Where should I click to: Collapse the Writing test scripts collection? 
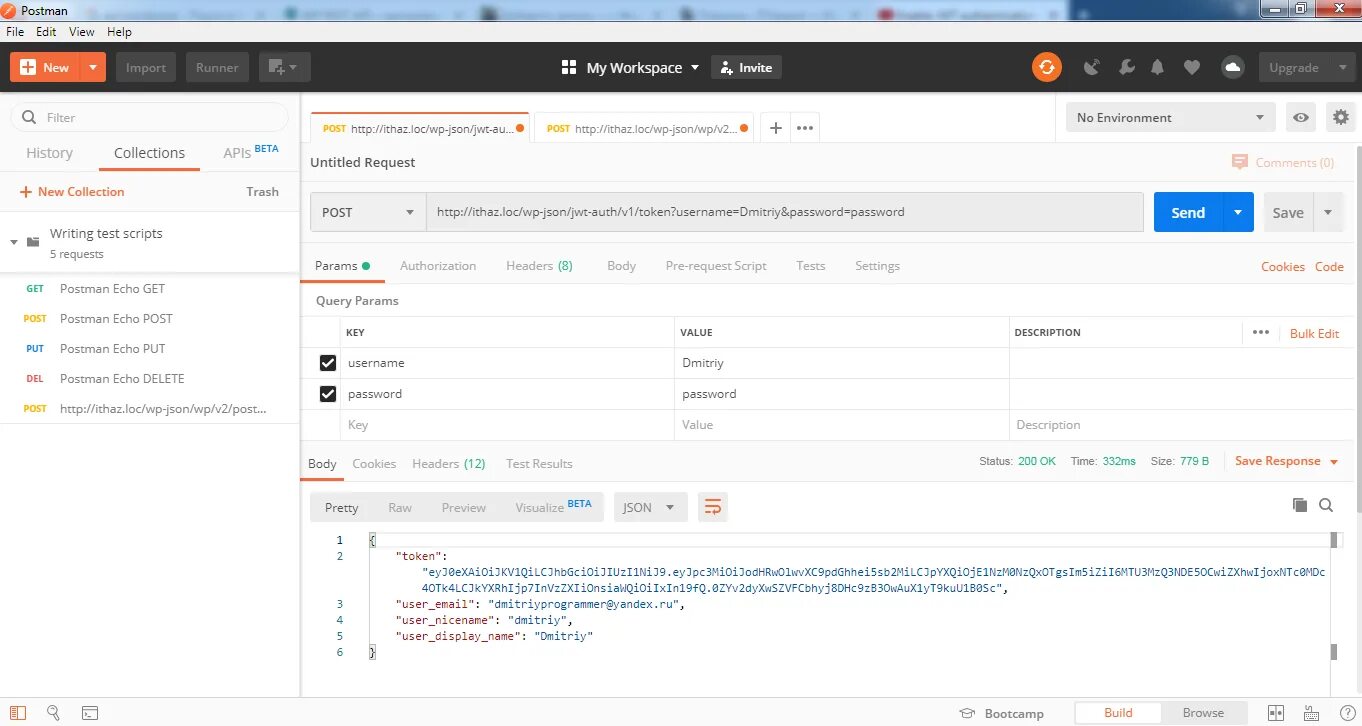tap(14, 242)
